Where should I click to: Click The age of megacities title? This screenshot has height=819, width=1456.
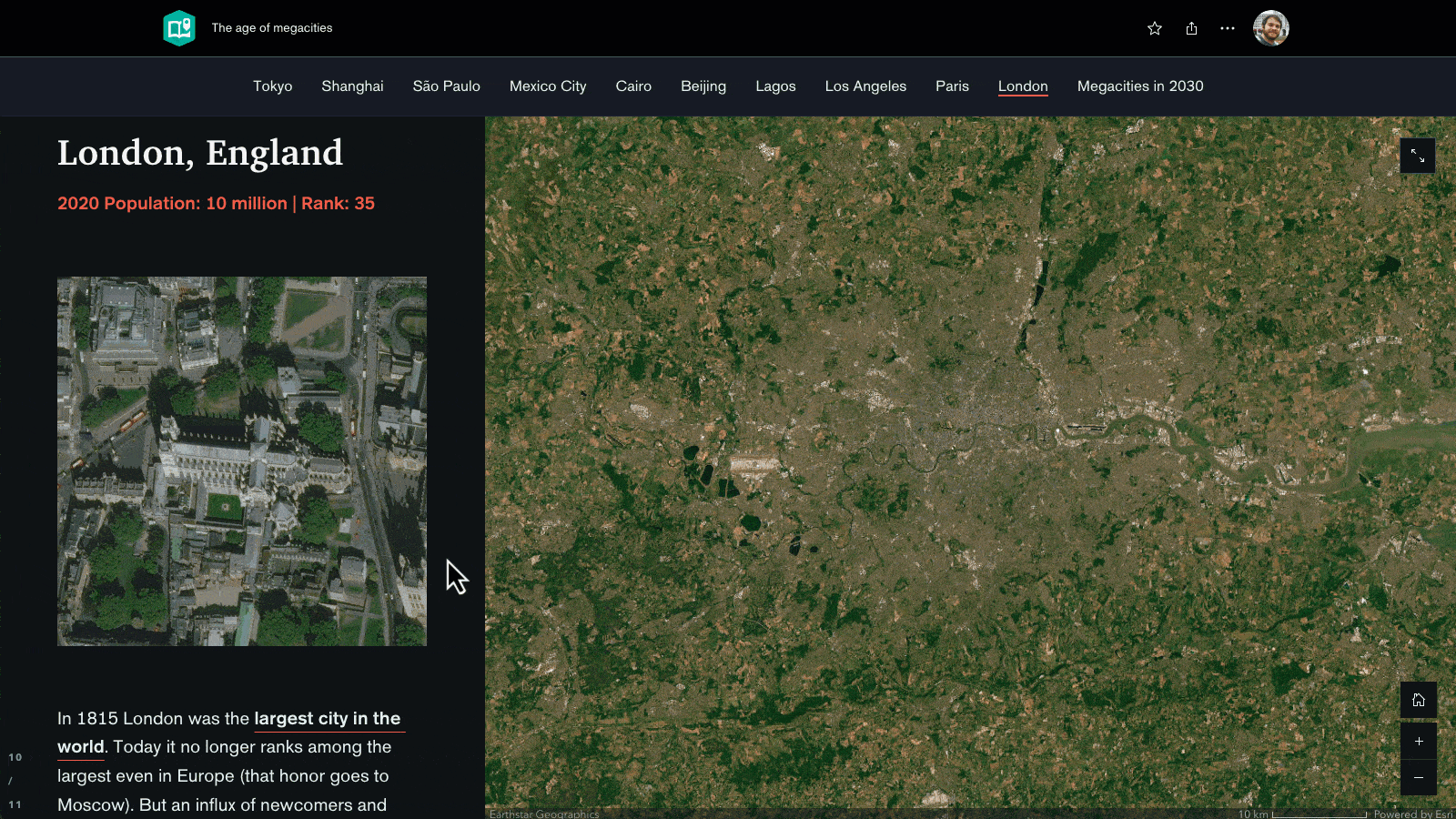(x=271, y=28)
